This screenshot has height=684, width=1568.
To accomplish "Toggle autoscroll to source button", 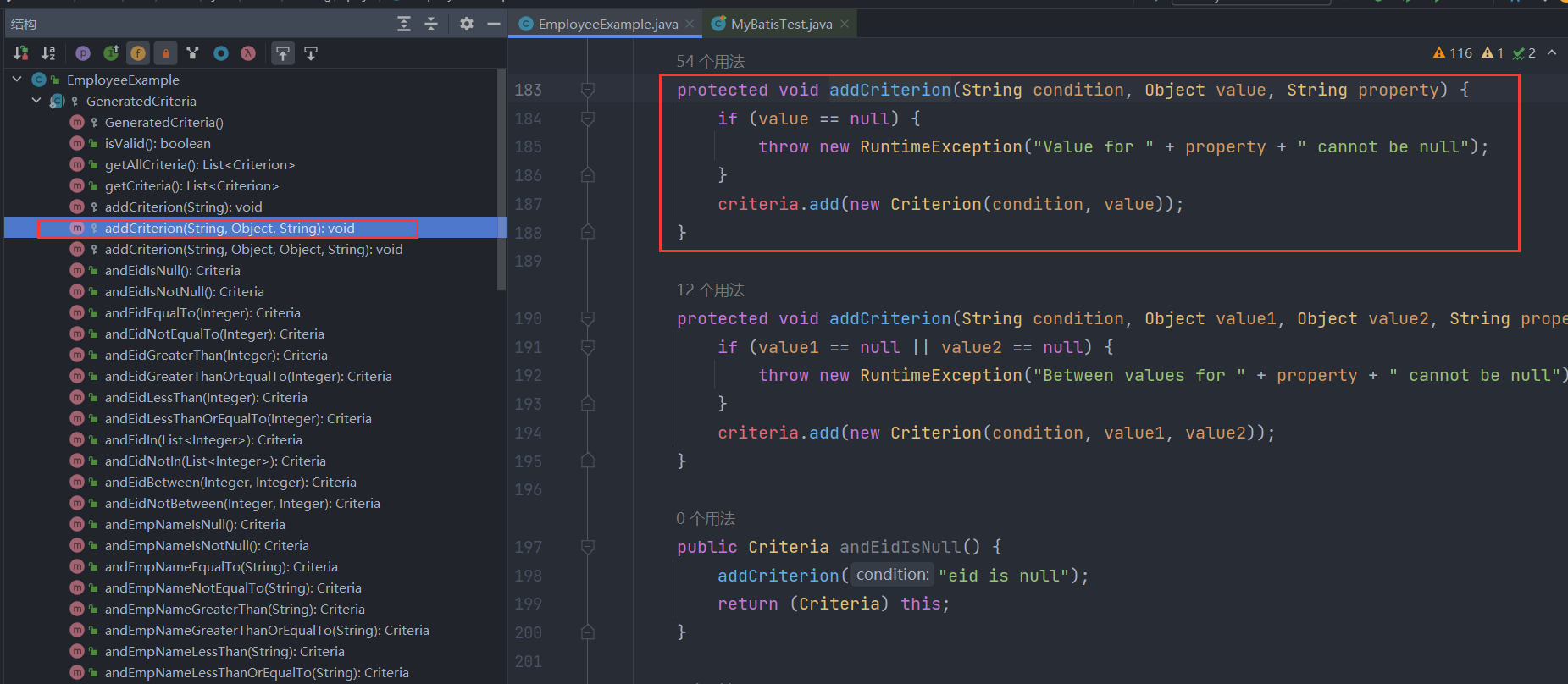I will [x=283, y=53].
